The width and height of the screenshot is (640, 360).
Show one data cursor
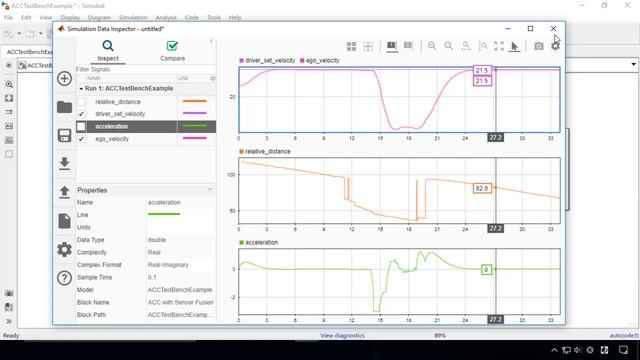point(391,46)
